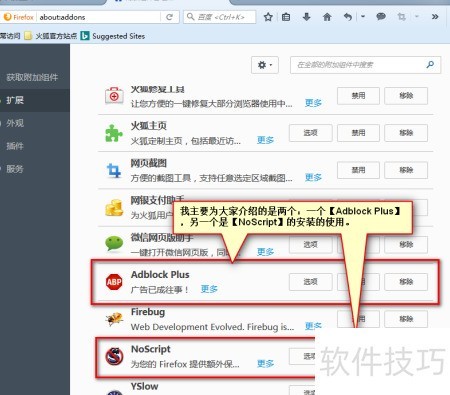Click the Adblock Plus ABP icon
Image resolution: width=450 pixels, height=395 pixels.
(x=114, y=282)
